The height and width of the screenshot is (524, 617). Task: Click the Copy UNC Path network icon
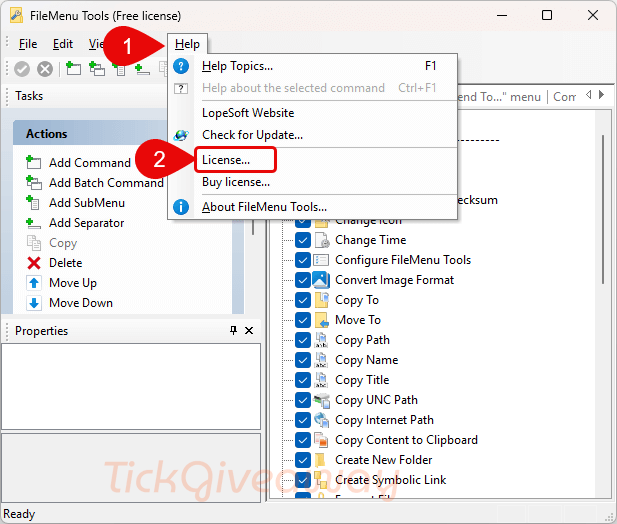coord(321,400)
